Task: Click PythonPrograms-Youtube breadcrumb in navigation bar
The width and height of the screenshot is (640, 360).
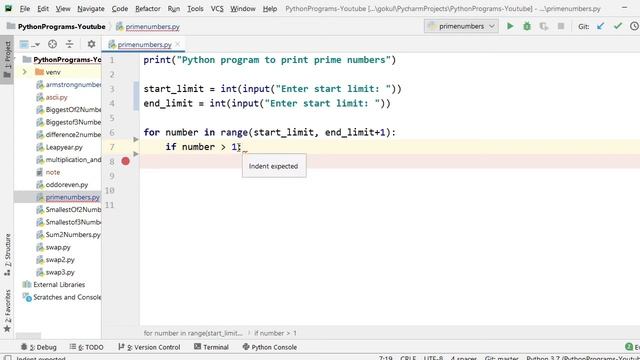Action: tap(57, 27)
